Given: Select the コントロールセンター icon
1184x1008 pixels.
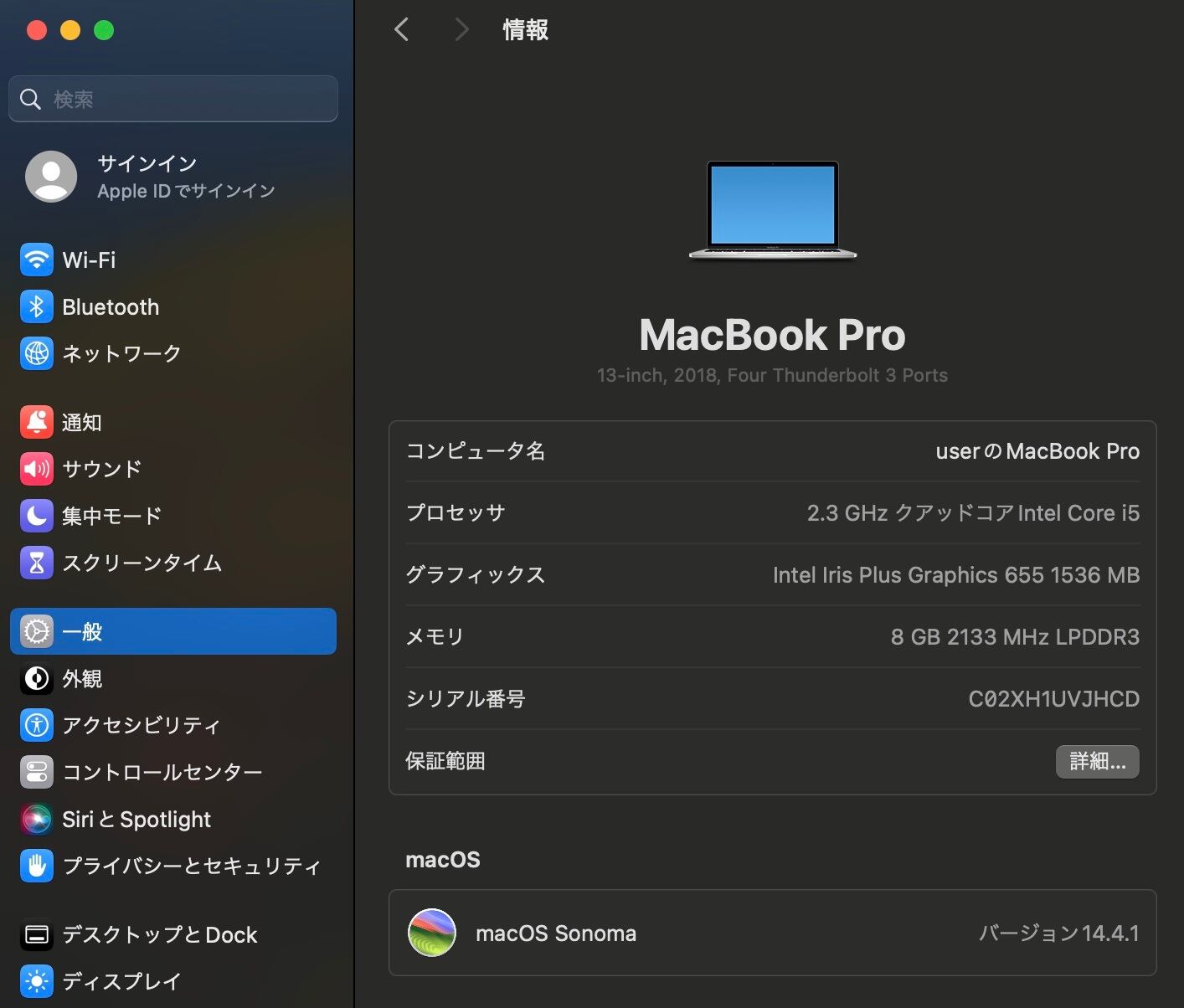Looking at the screenshot, I should coord(36,772).
